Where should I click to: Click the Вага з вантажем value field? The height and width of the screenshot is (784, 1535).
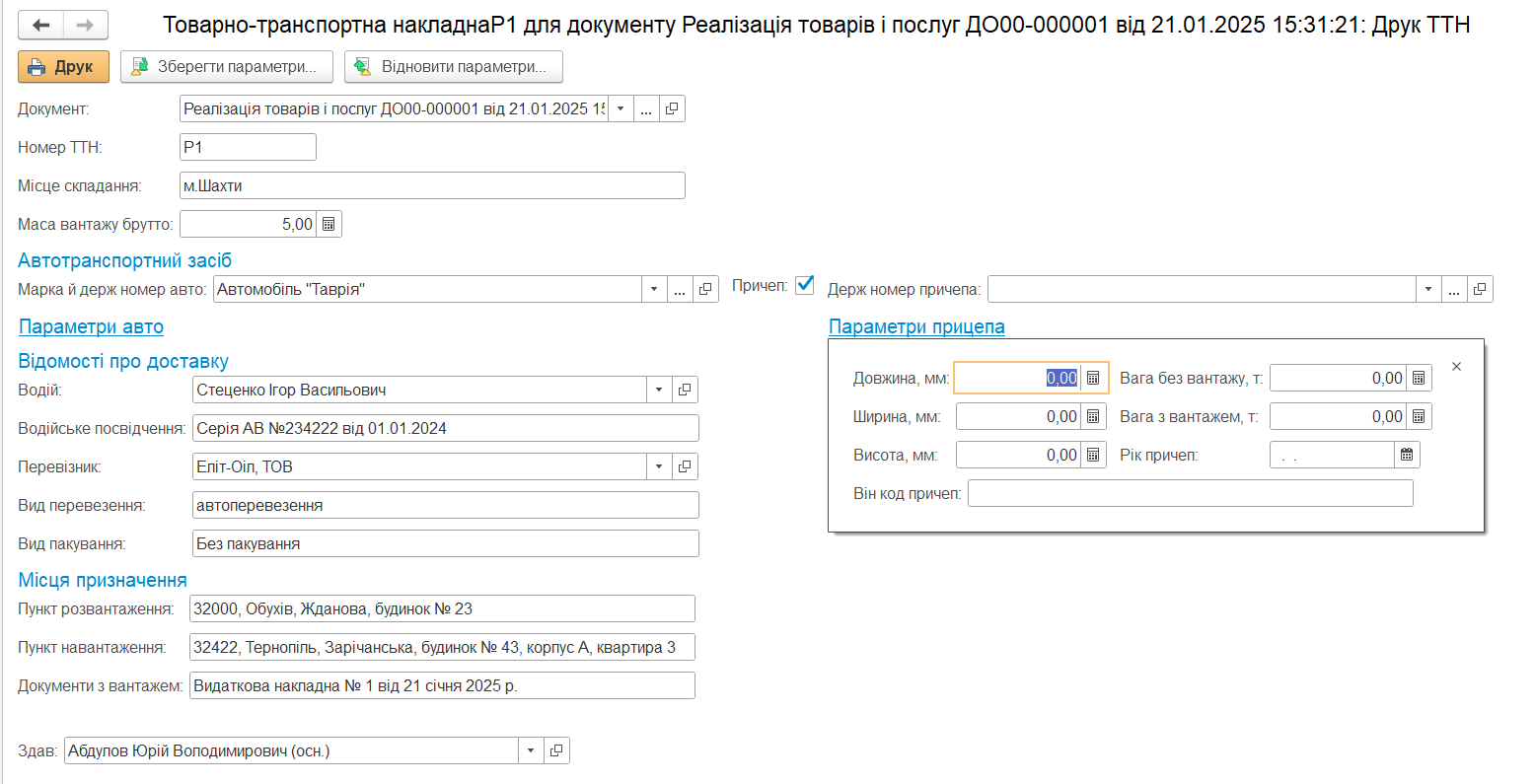click(1339, 416)
